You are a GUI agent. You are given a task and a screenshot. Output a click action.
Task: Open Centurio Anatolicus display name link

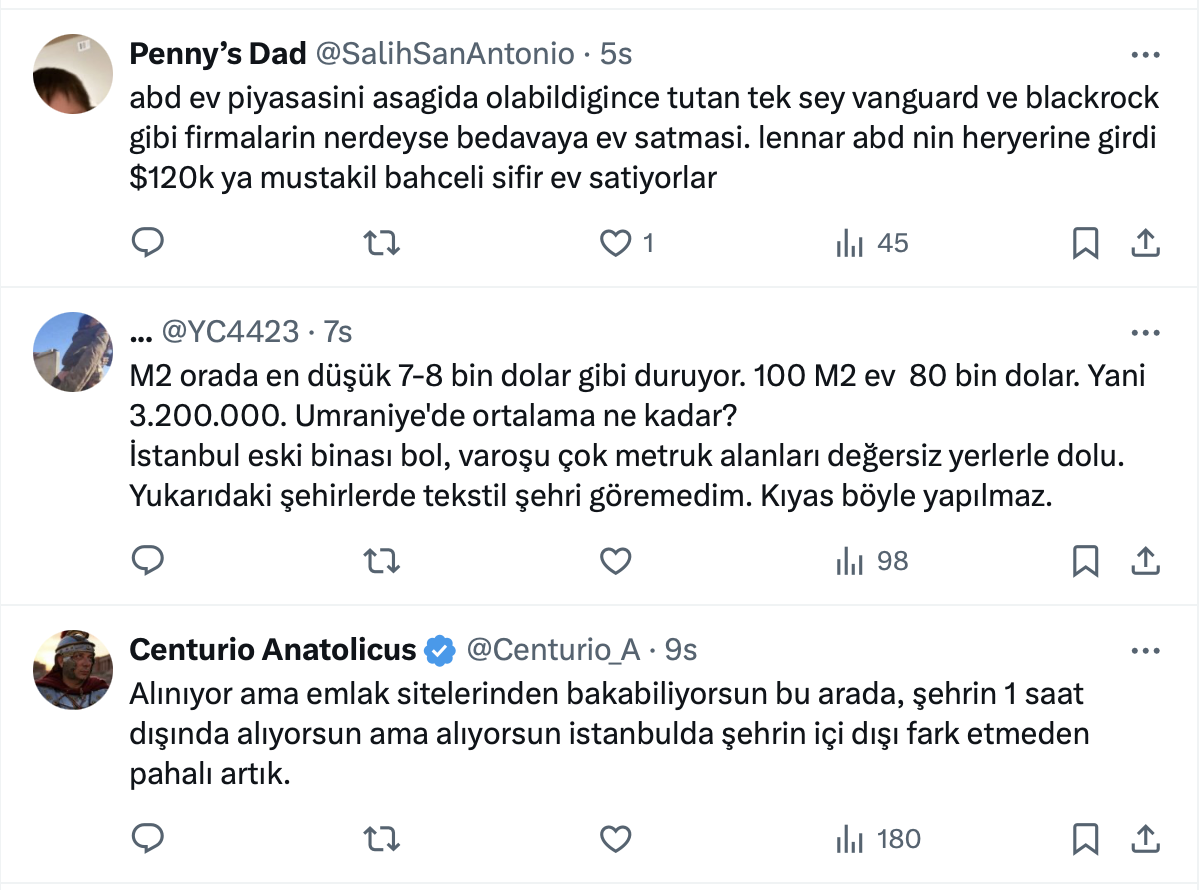click(272, 651)
